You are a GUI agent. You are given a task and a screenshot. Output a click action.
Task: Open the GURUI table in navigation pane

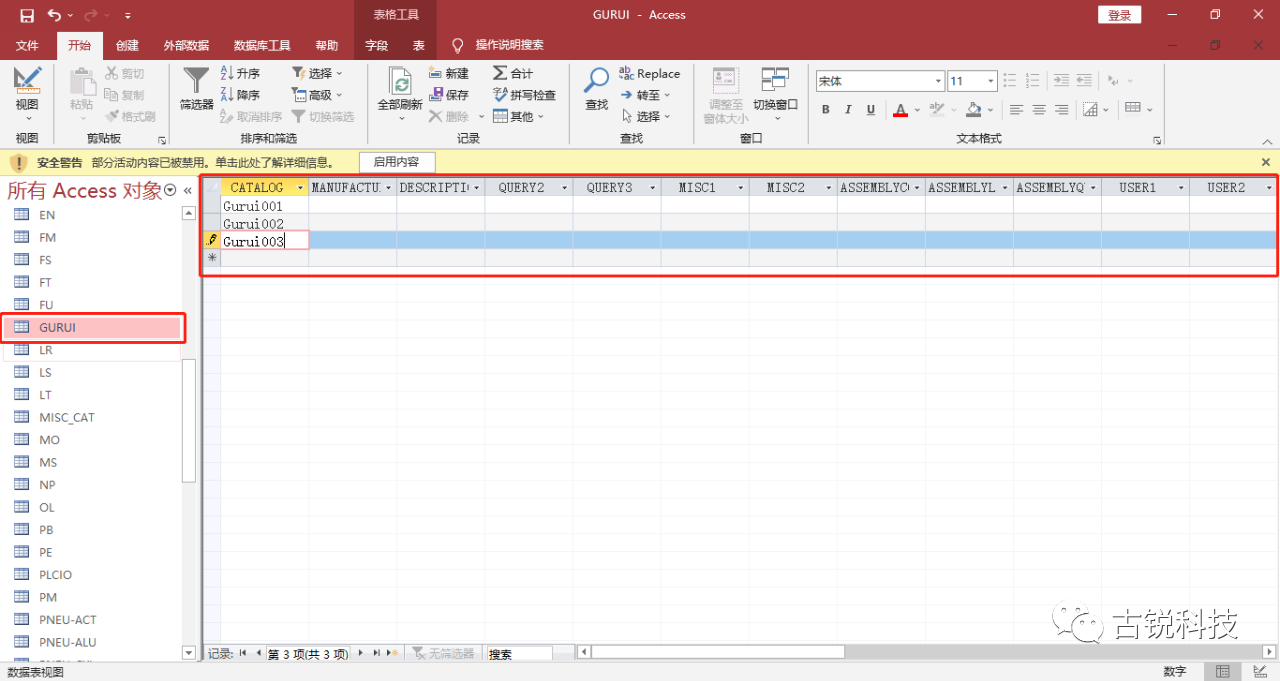click(93, 327)
